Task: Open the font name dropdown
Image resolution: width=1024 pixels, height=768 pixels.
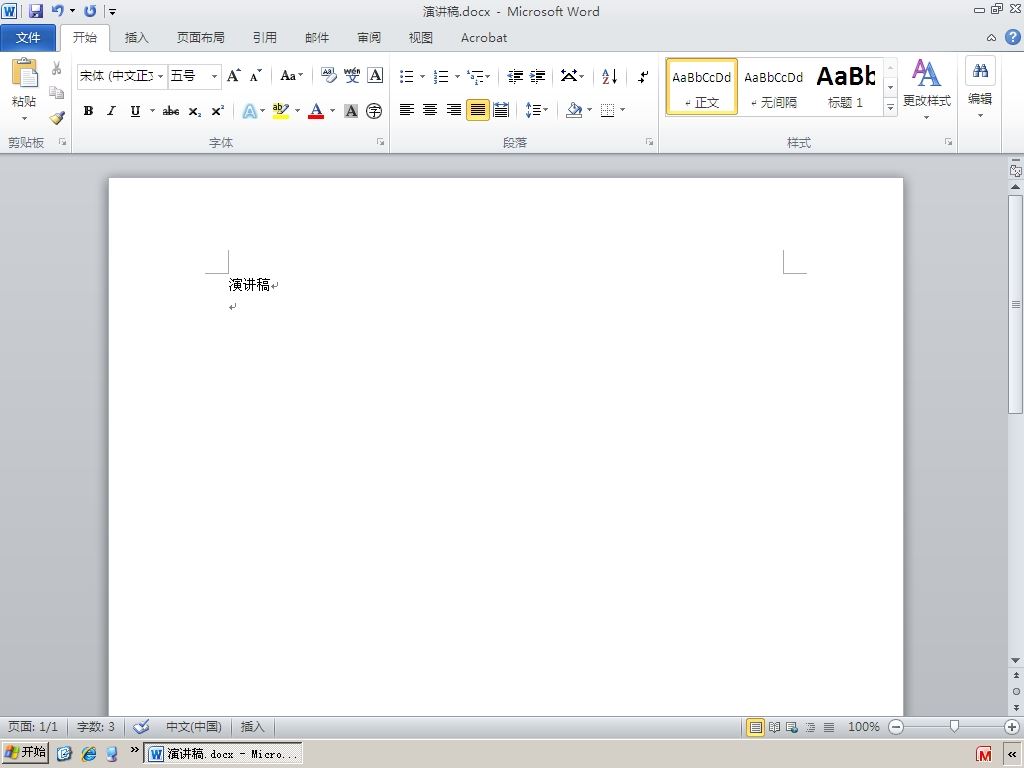Action: [160, 76]
